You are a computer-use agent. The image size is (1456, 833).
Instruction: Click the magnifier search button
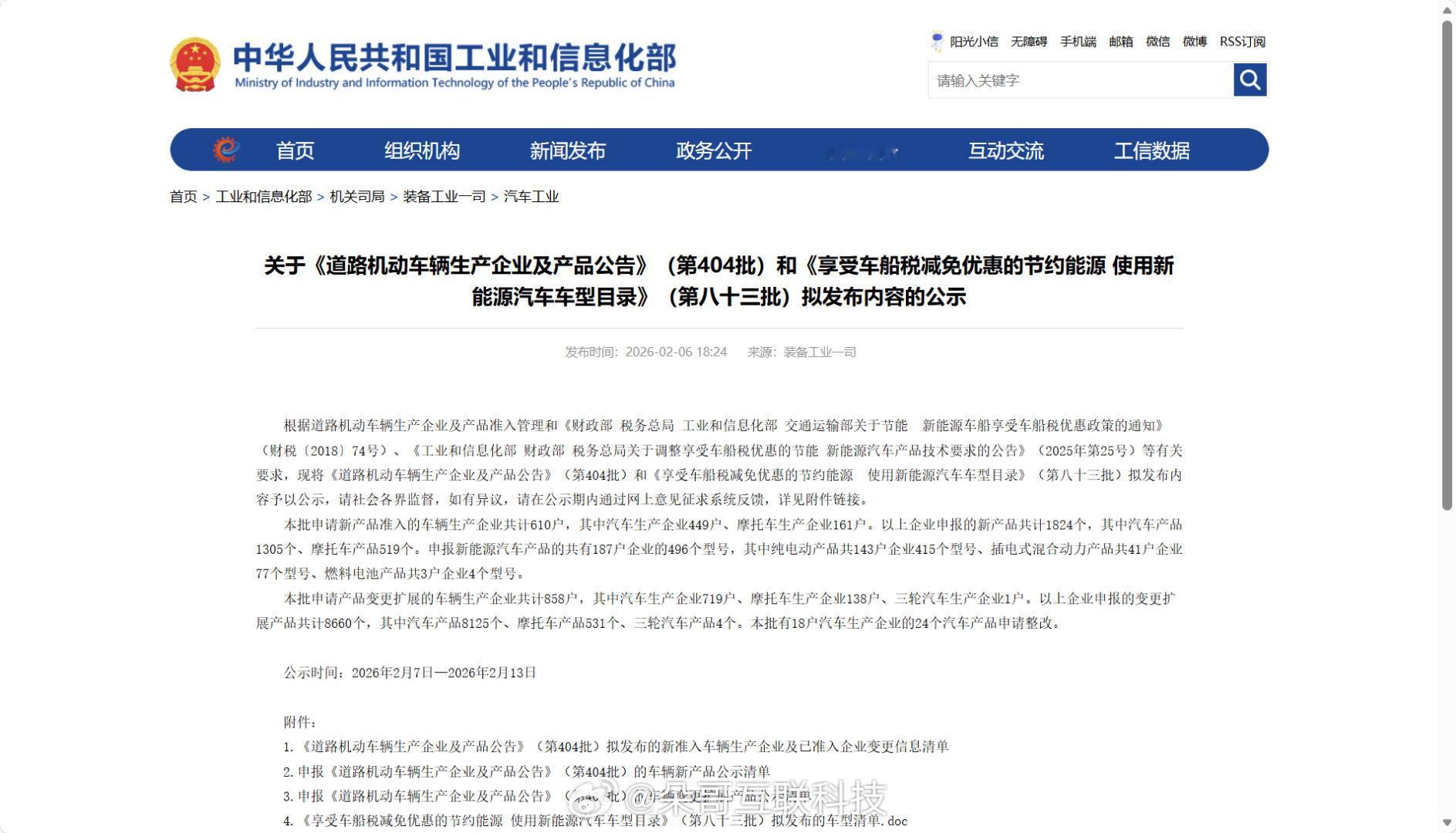(1250, 79)
